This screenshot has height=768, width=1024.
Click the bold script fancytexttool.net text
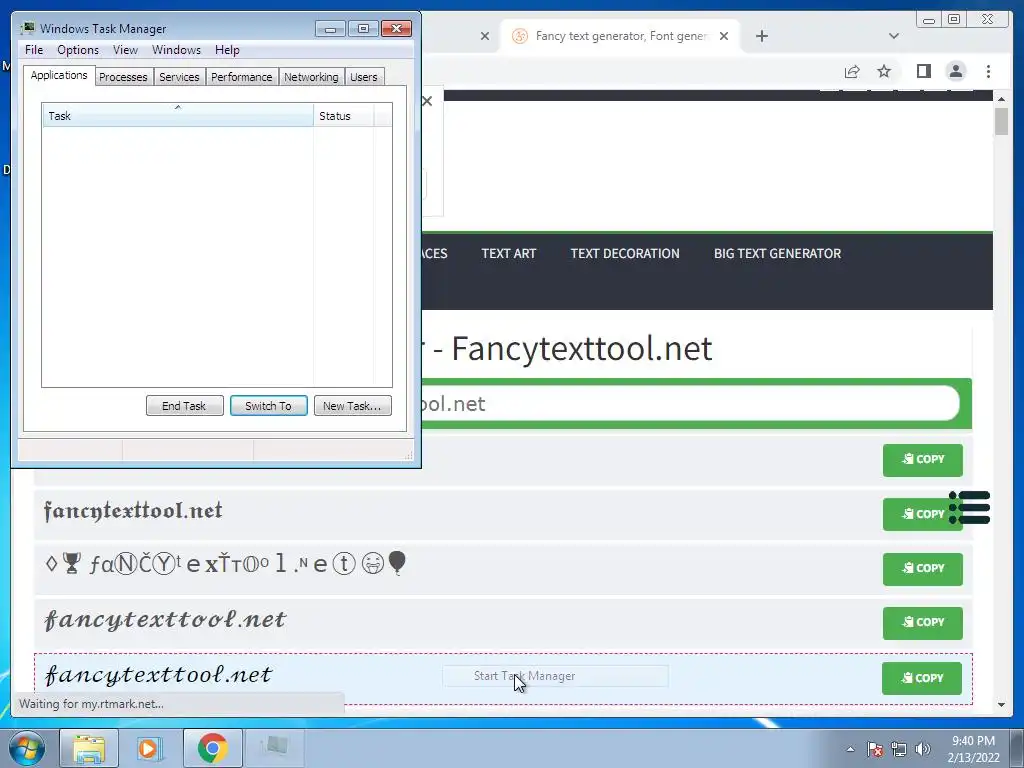[165, 620]
